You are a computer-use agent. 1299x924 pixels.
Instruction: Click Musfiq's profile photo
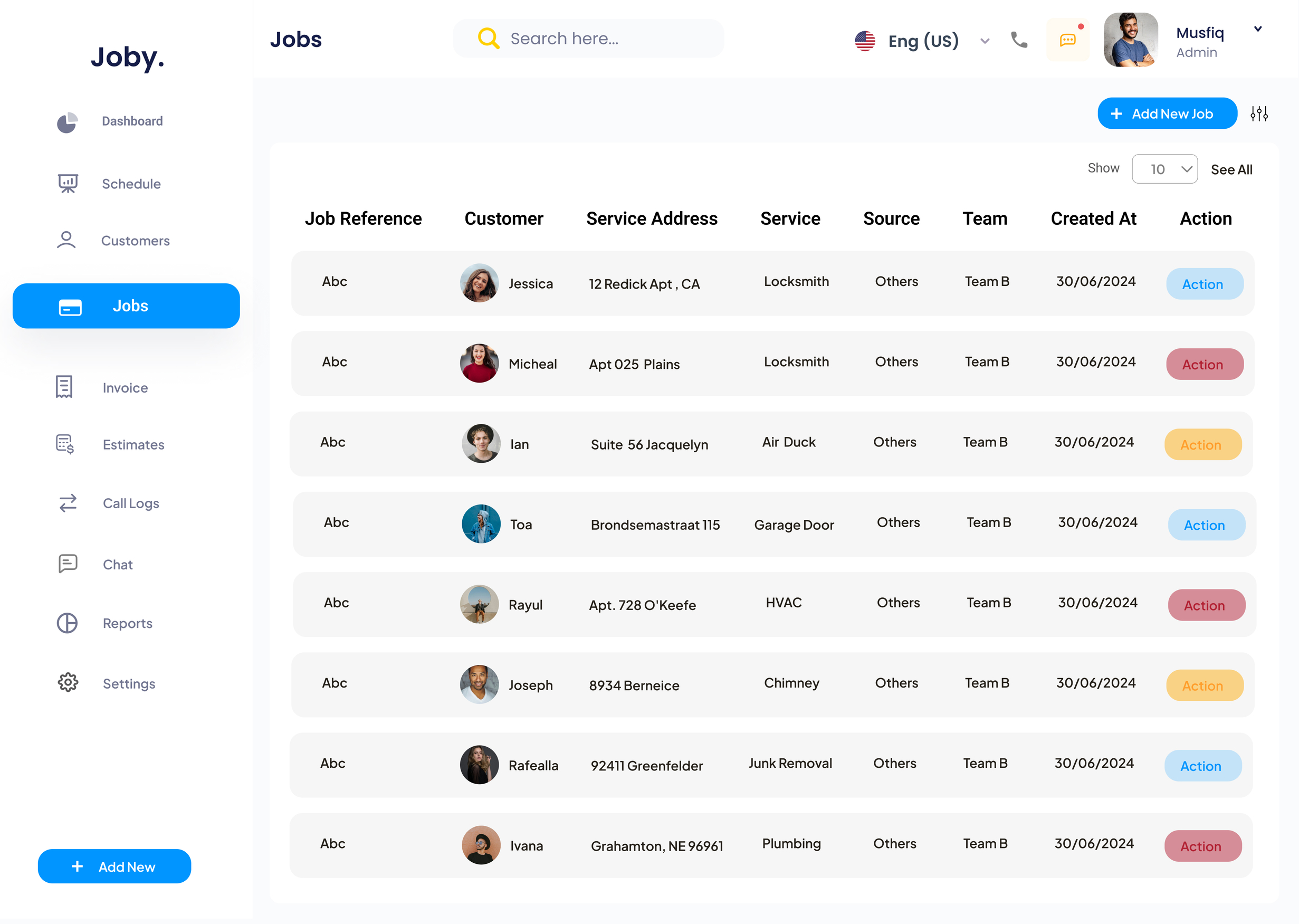pyautogui.click(x=1131, y=40)
